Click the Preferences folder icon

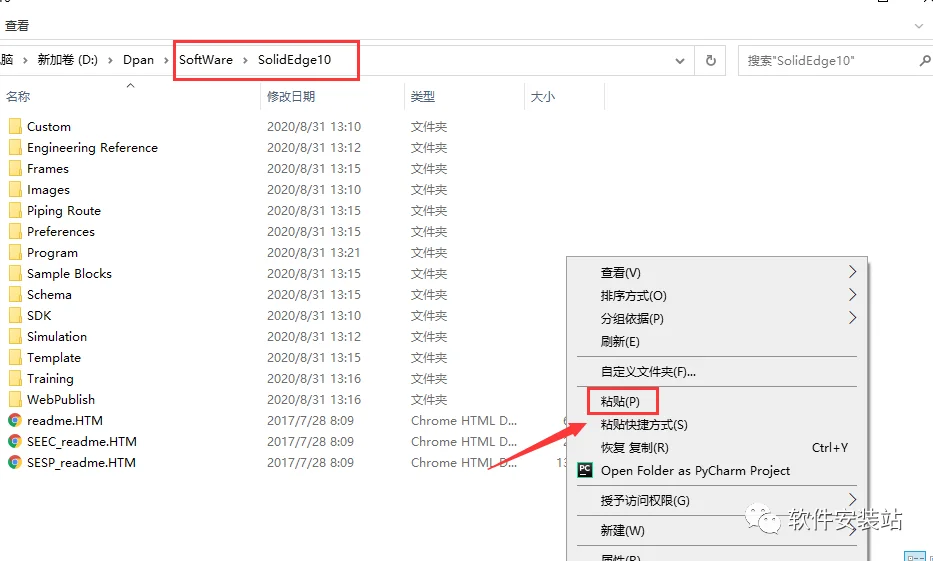(15, 231)
